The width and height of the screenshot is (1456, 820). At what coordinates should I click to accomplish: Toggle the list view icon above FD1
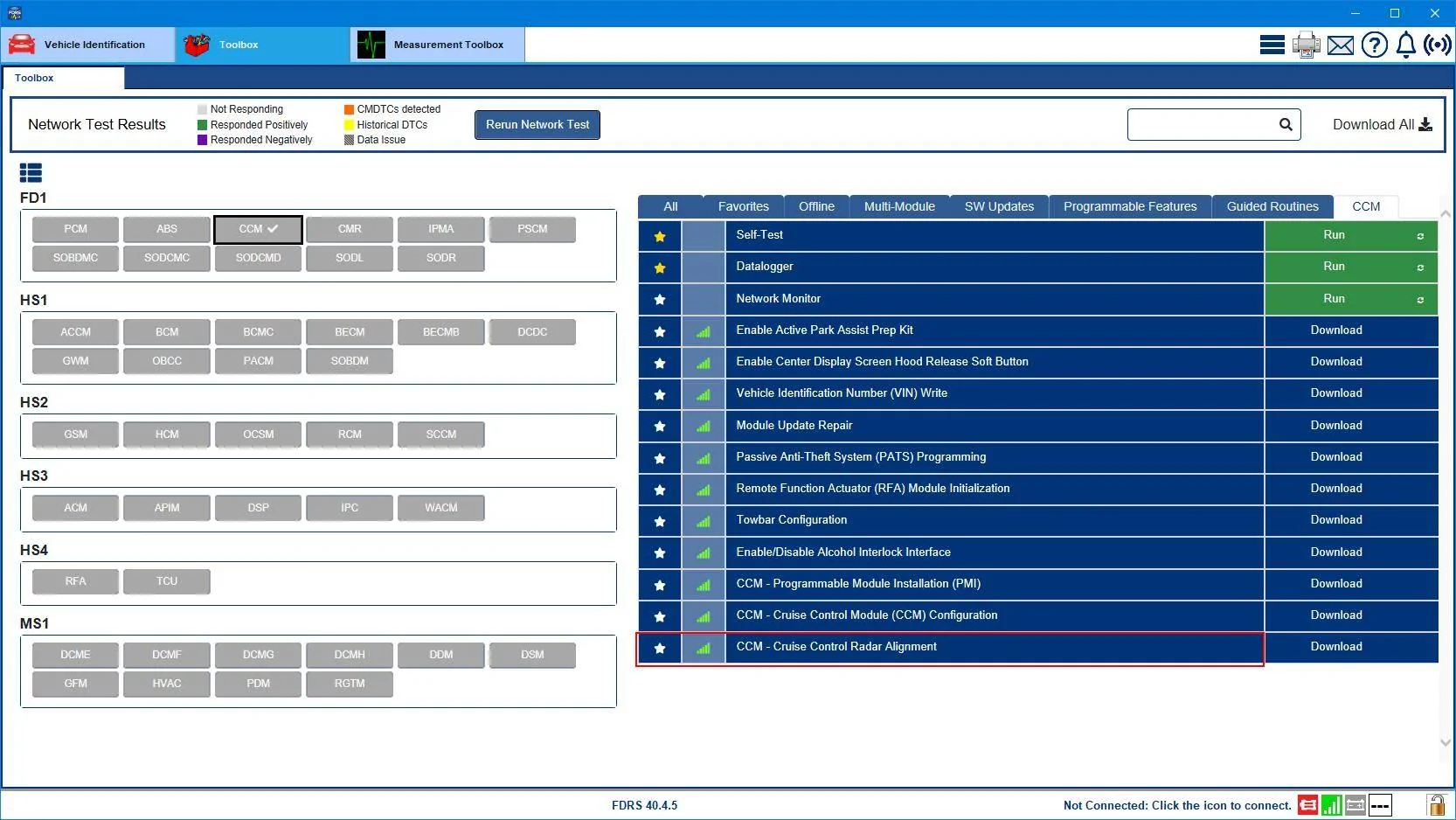pos(31,173)
